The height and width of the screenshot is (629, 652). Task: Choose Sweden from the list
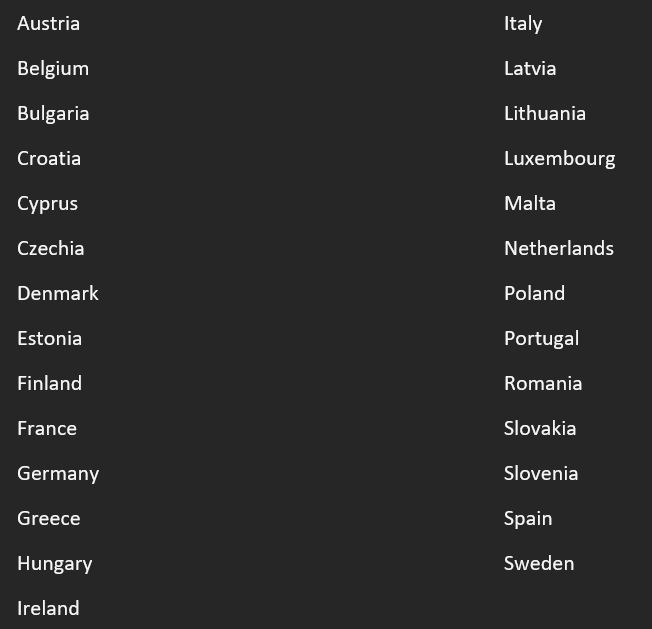[x=539, y=563]
